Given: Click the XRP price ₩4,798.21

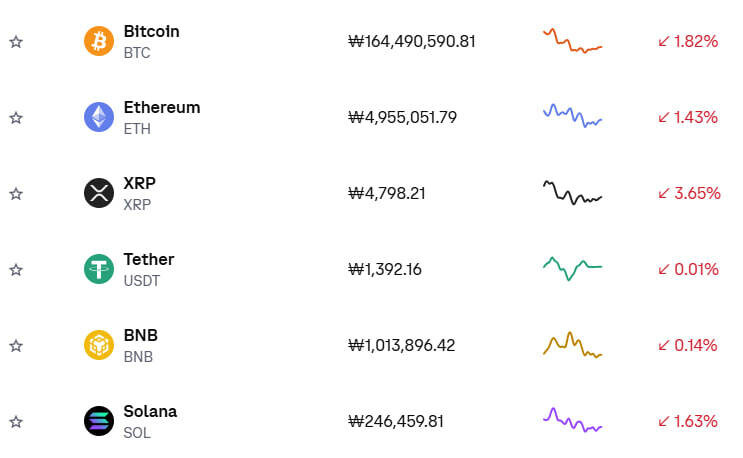Looking at the screenshot, I should click(x=386, y=193).
